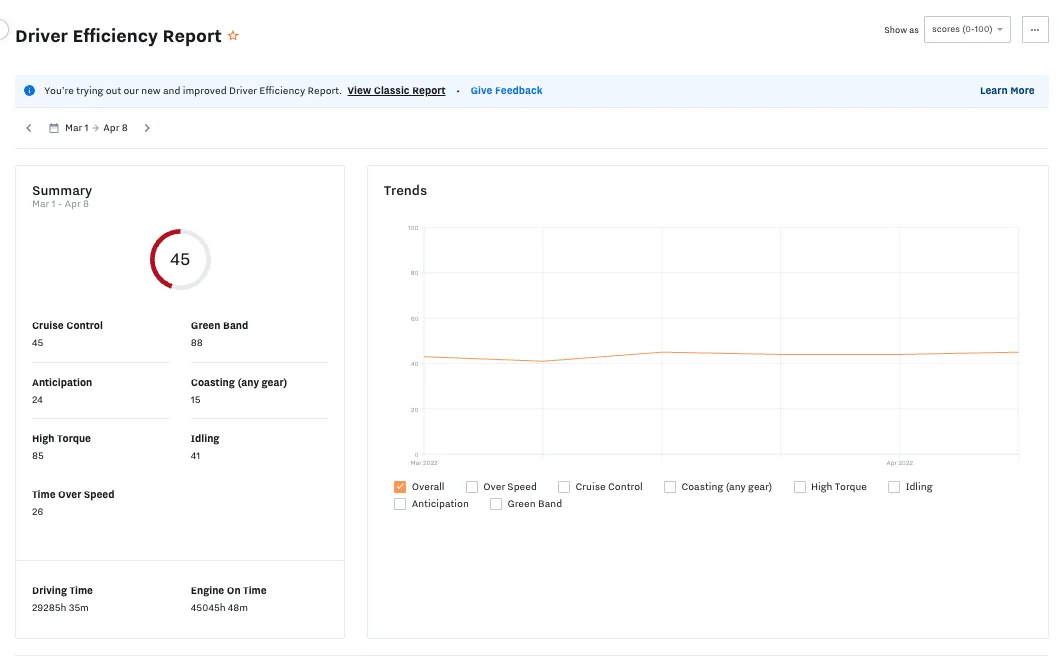Click the Apr 2022 axis label
1059x658 pixels.
900,463
